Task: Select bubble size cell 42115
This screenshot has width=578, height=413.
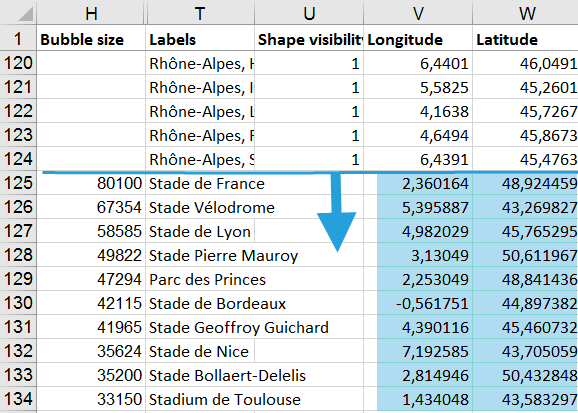Action: [x=91, y=303]
